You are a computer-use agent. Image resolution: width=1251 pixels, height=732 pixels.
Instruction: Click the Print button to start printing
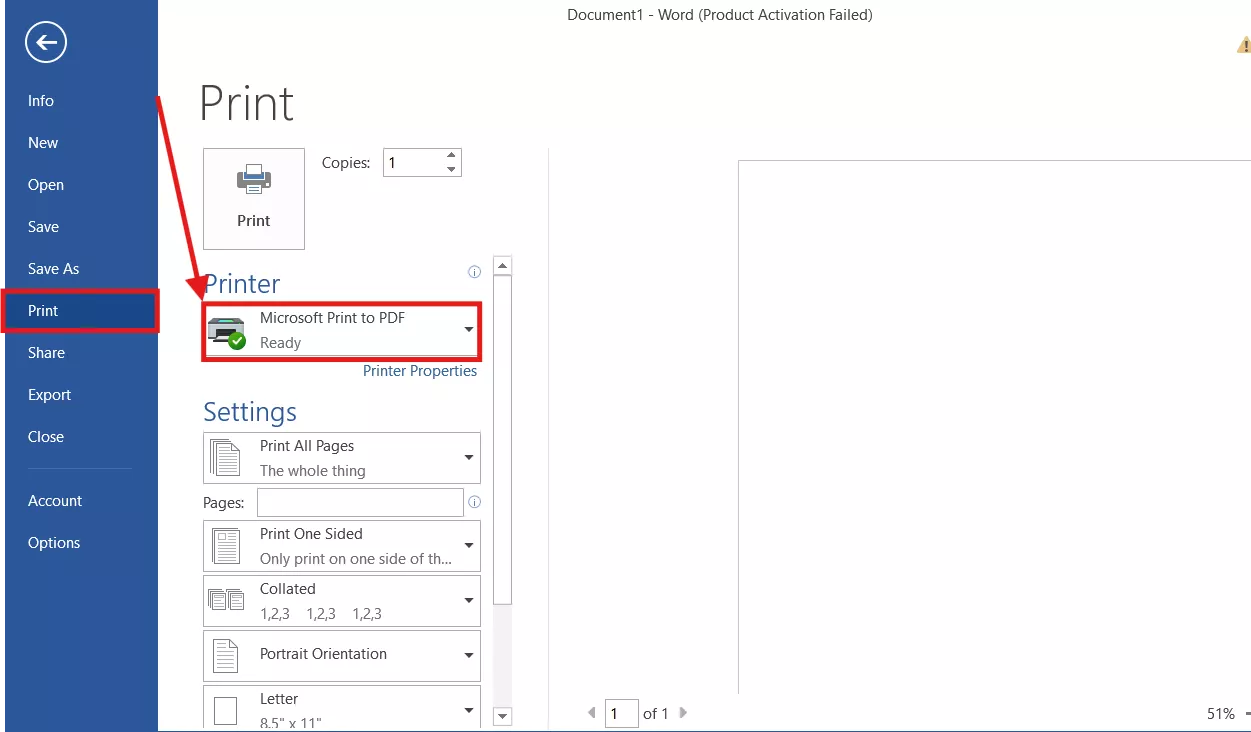253,199
